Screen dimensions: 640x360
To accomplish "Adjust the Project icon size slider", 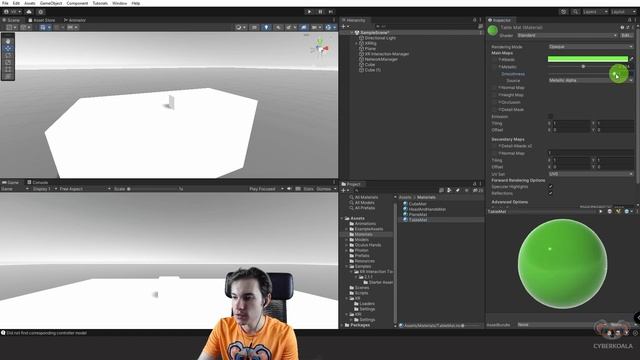I will tap(462, 326).
